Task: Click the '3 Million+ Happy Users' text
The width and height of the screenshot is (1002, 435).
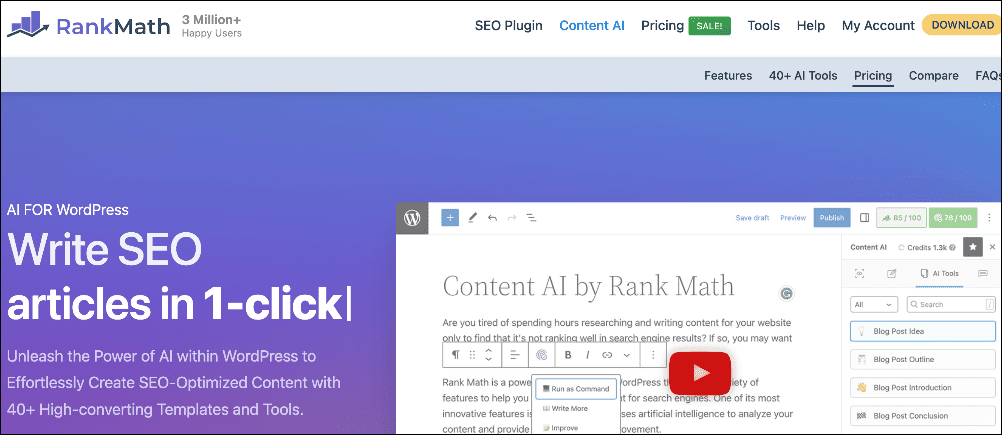Action: point(212,26)
